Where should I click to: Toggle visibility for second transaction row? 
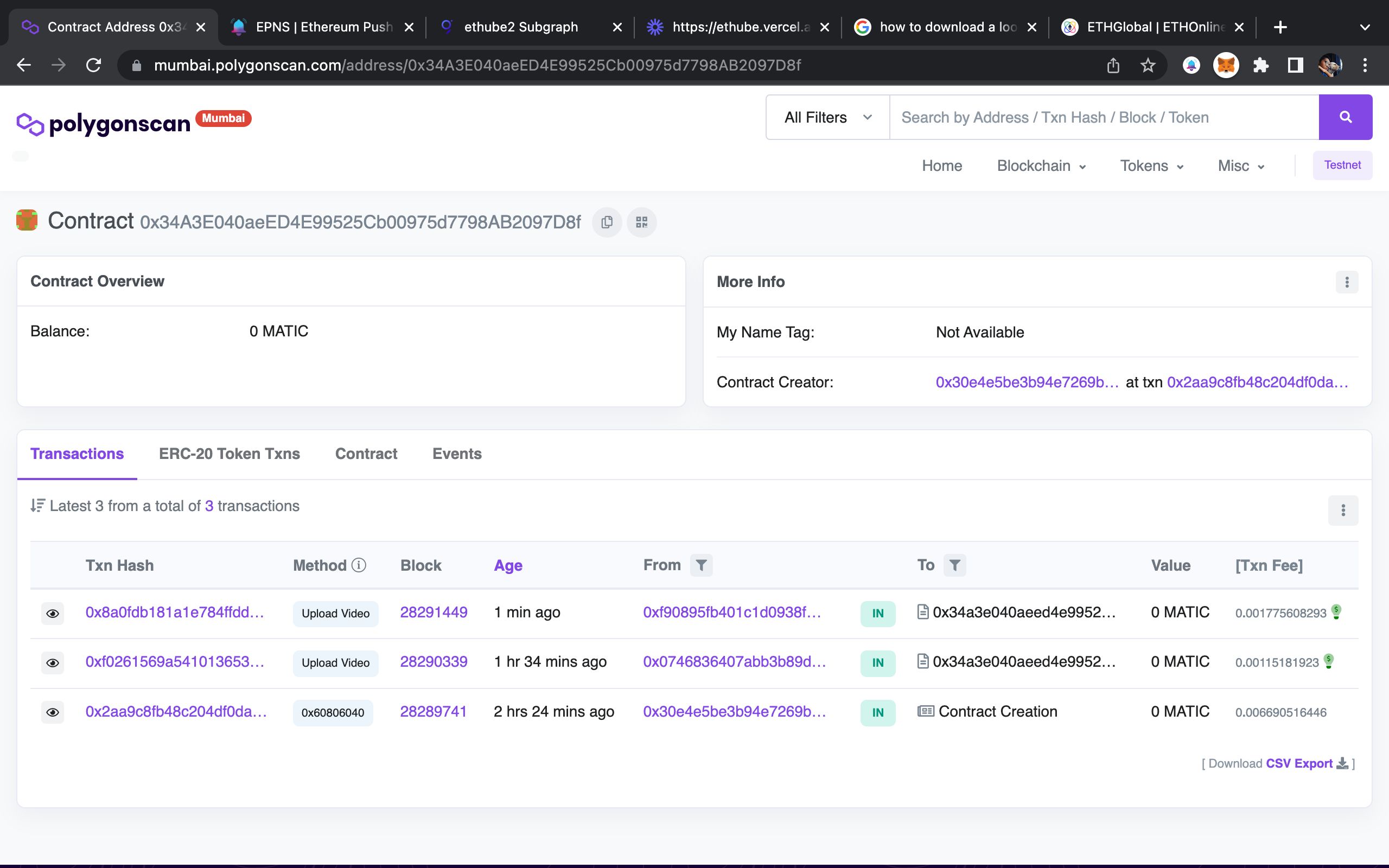tap(53, 662)
